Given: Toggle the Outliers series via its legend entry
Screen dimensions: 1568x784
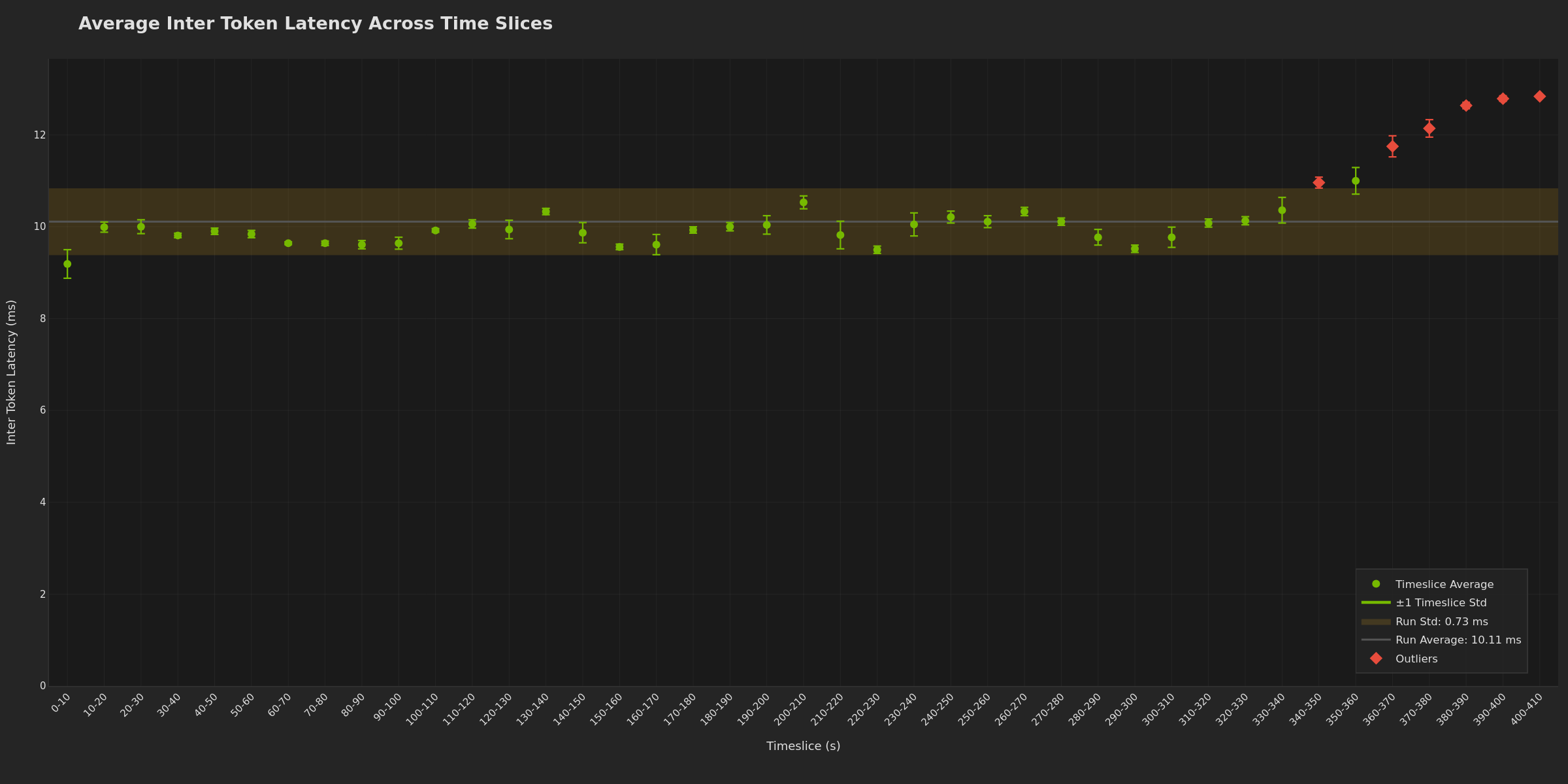Looking at the screenshot, I should 1416,659.
